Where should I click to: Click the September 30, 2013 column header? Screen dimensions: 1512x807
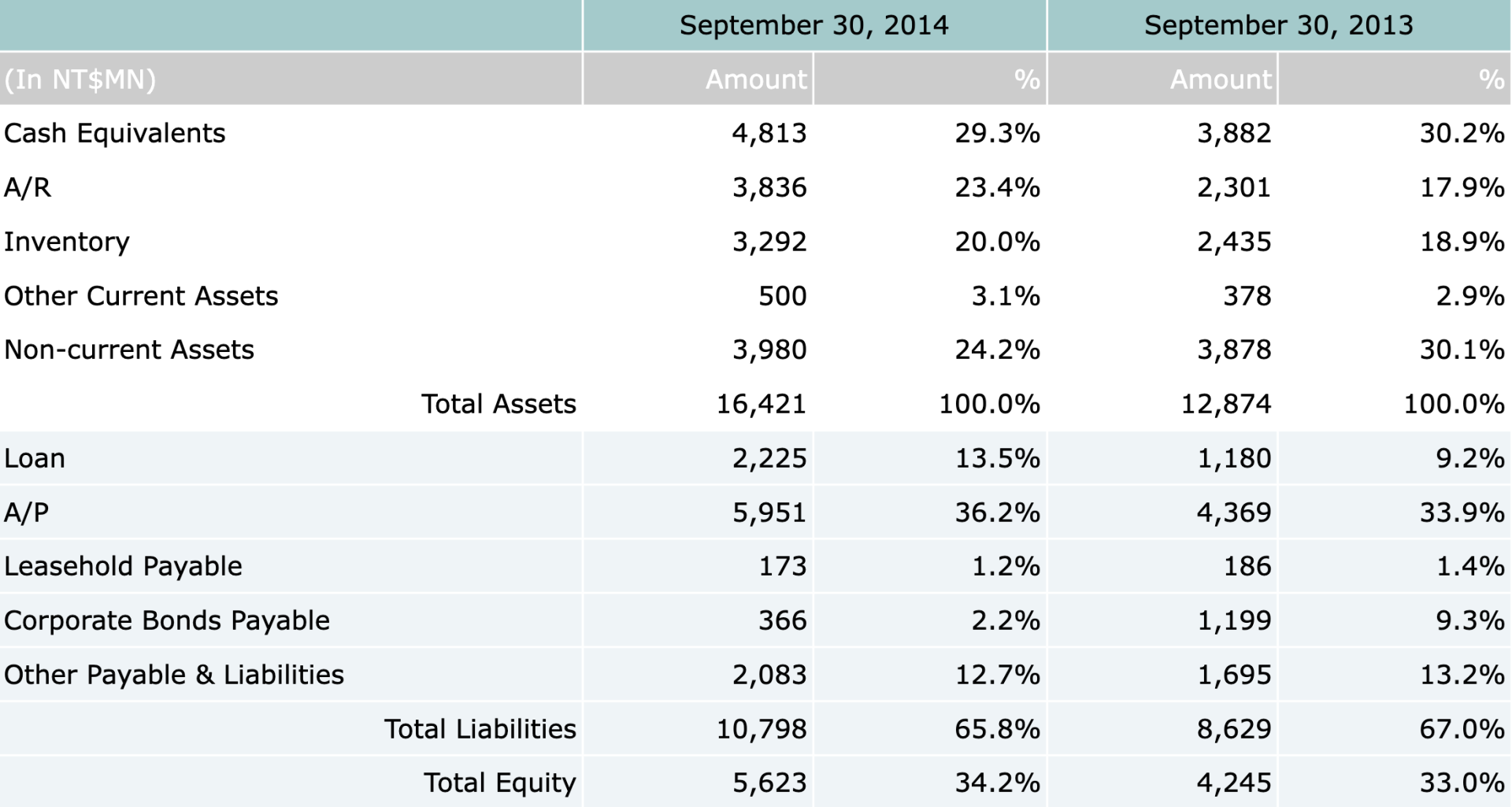pos(1278,25)
